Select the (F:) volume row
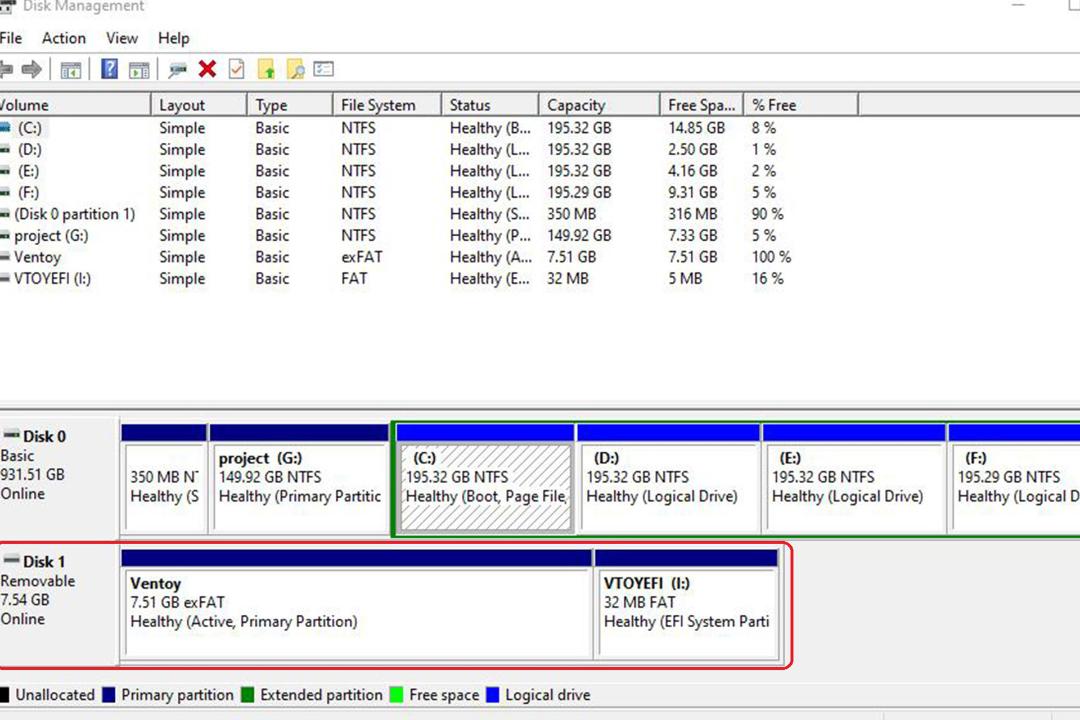 click(429, 192)
